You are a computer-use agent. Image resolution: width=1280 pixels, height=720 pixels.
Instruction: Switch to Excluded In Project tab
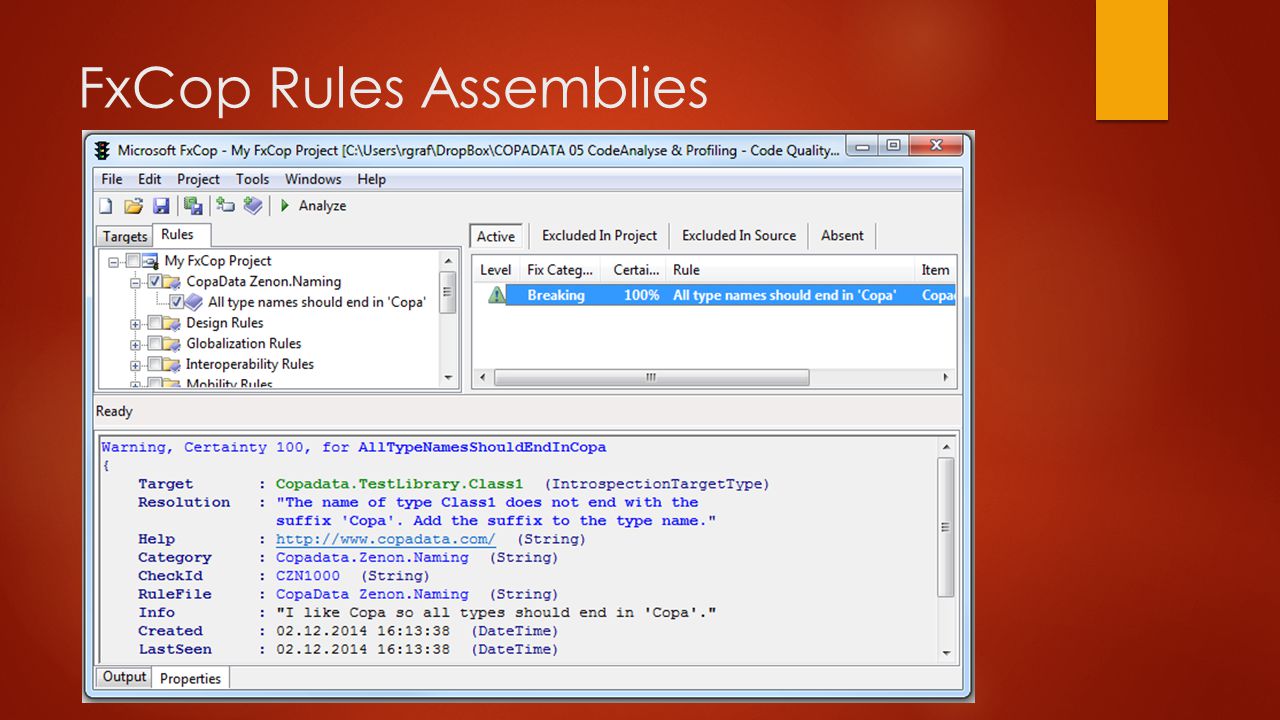(x=599, y=235)
